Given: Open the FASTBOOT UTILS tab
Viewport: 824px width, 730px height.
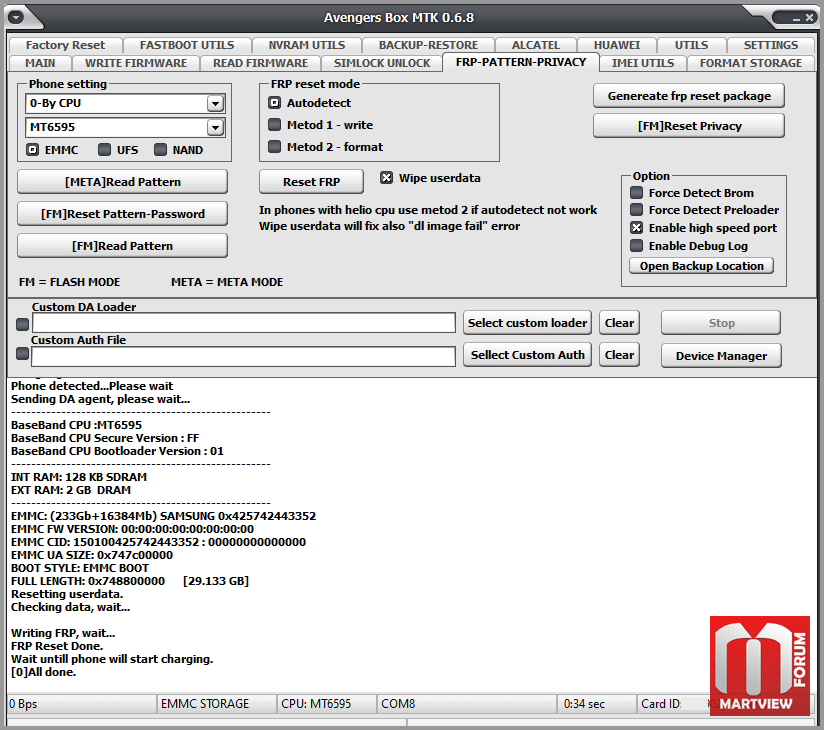Looking at the screenshot, I should click(x=187, y=45).
